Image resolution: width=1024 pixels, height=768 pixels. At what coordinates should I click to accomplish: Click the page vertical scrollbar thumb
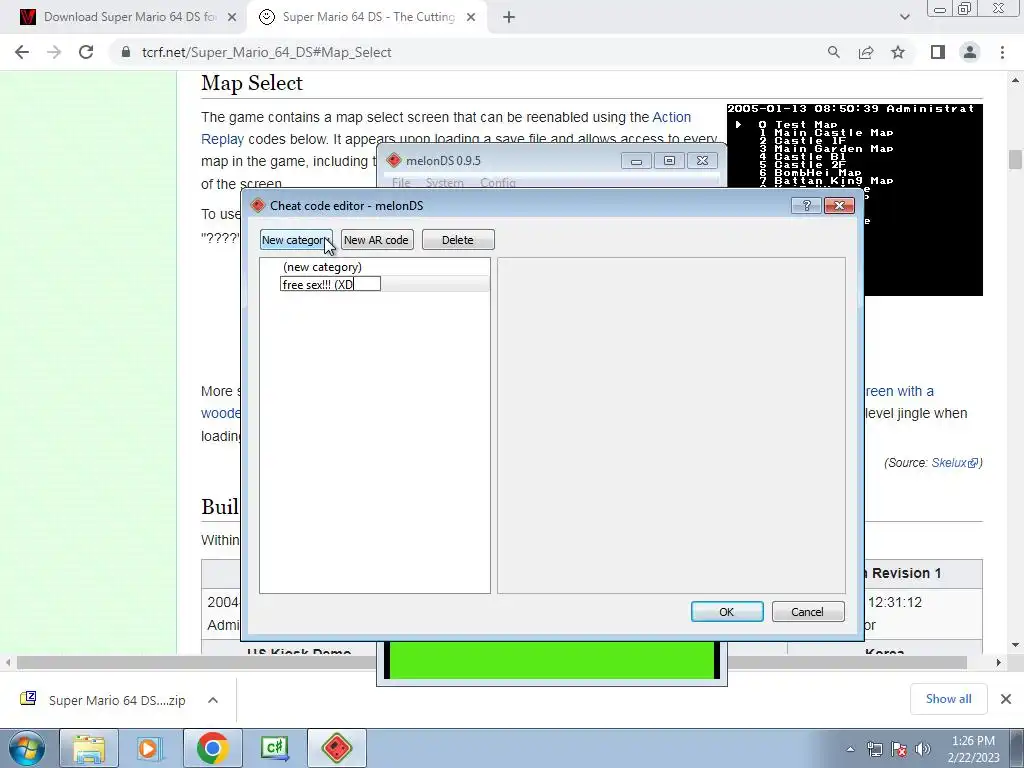[x=1015, y=159]
